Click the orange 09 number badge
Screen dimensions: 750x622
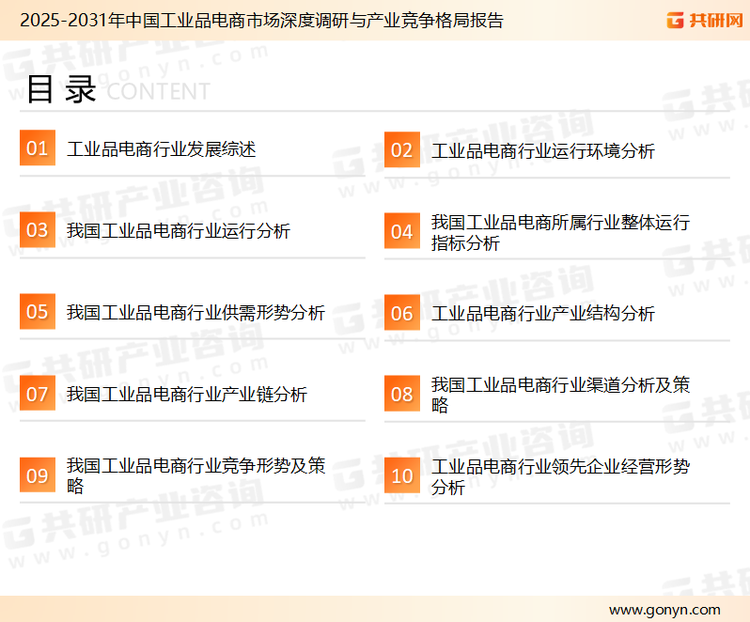(x=37, y=475)
